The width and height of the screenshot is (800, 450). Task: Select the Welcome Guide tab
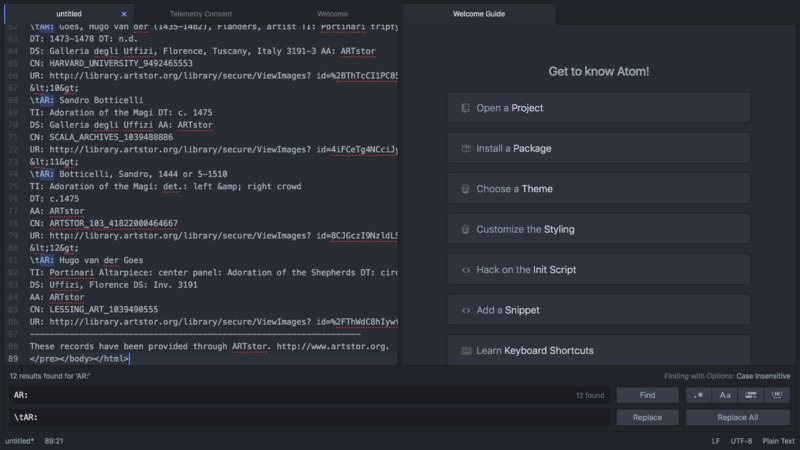tap(479, 14)
